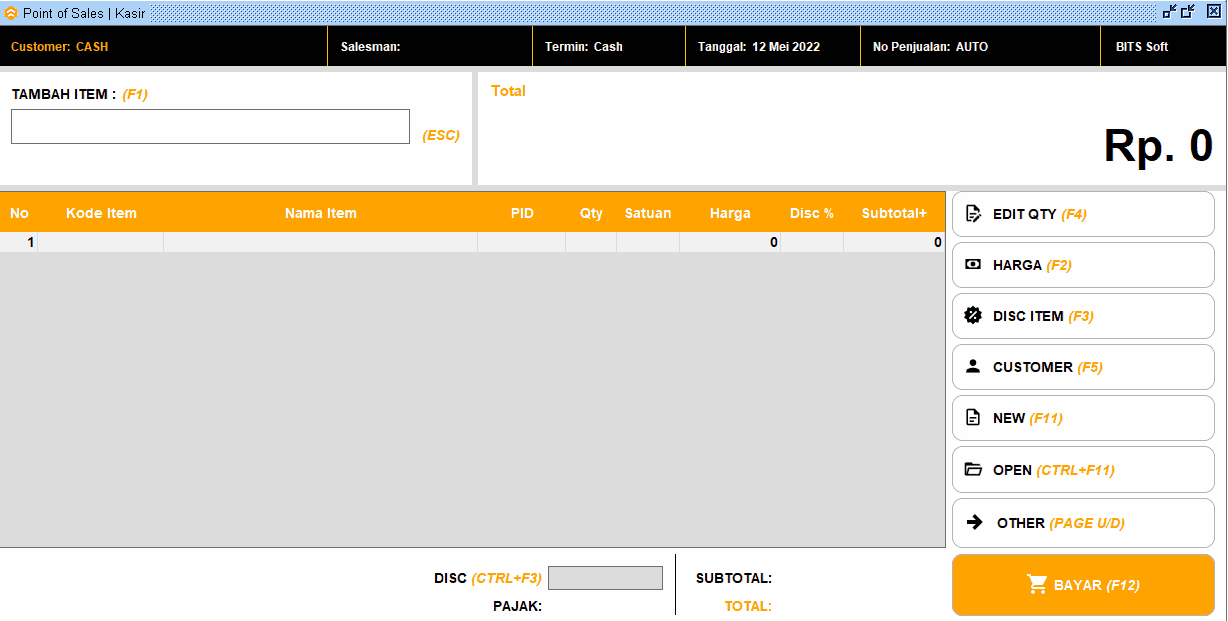The image size is (1228, 621).
Task: Click the New document icon
Action: click(973, 418)
